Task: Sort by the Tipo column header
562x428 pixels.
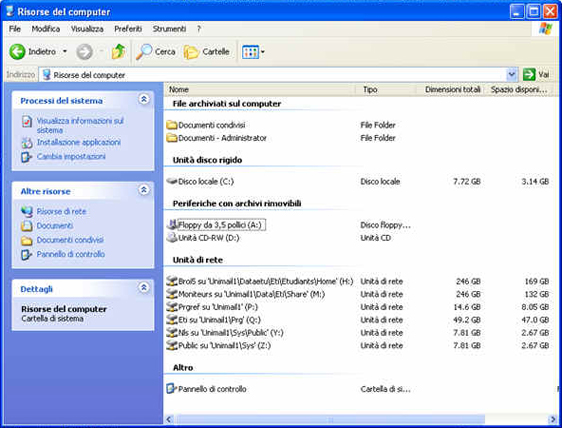Action: [386, 89]
